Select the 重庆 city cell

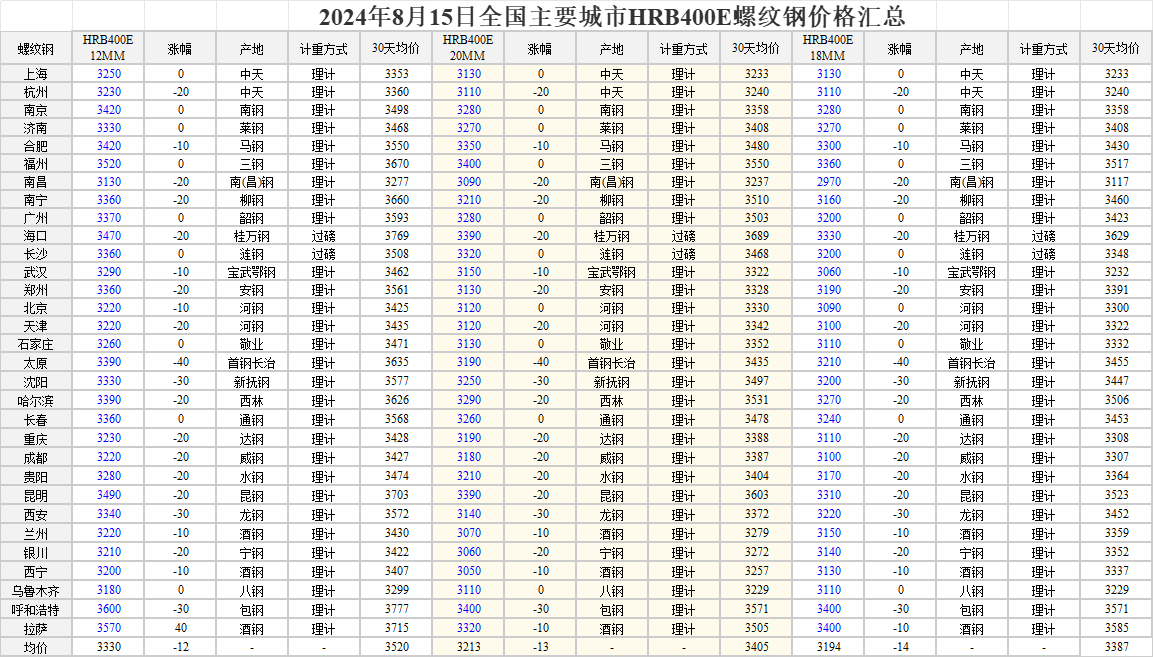(x=36, y=438)
